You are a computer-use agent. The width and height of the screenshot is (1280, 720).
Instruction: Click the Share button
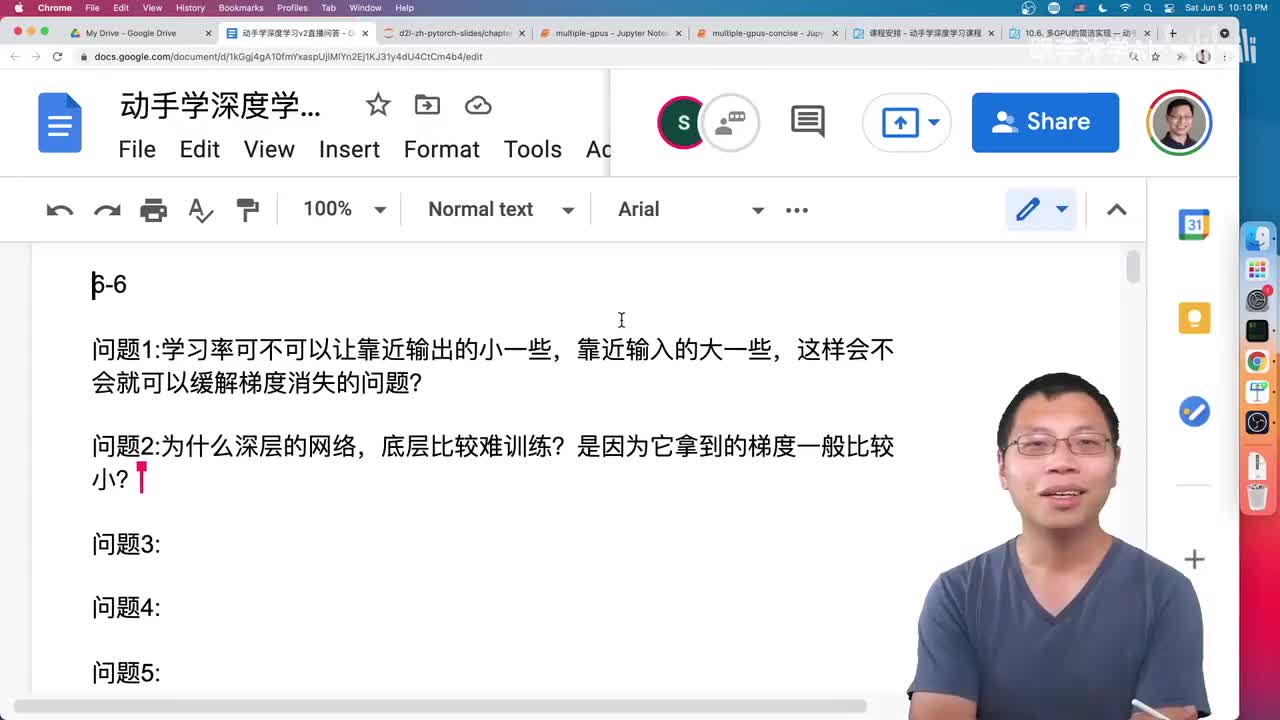pos(1045,122)
